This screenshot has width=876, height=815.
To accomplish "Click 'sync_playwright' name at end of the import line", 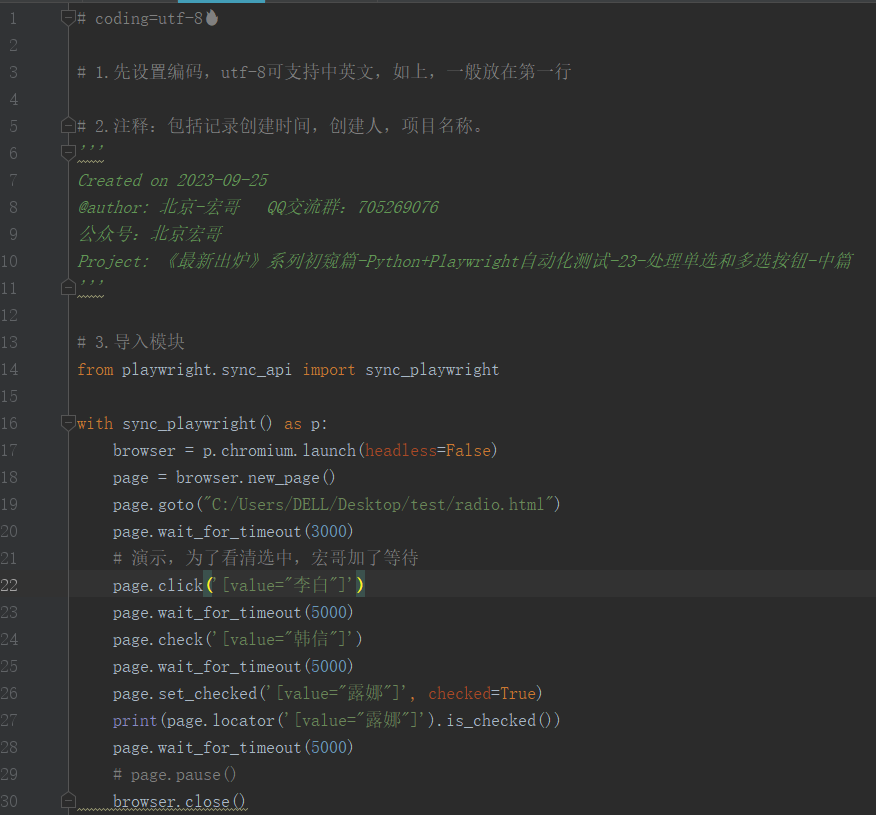I will tap(432, 369).
